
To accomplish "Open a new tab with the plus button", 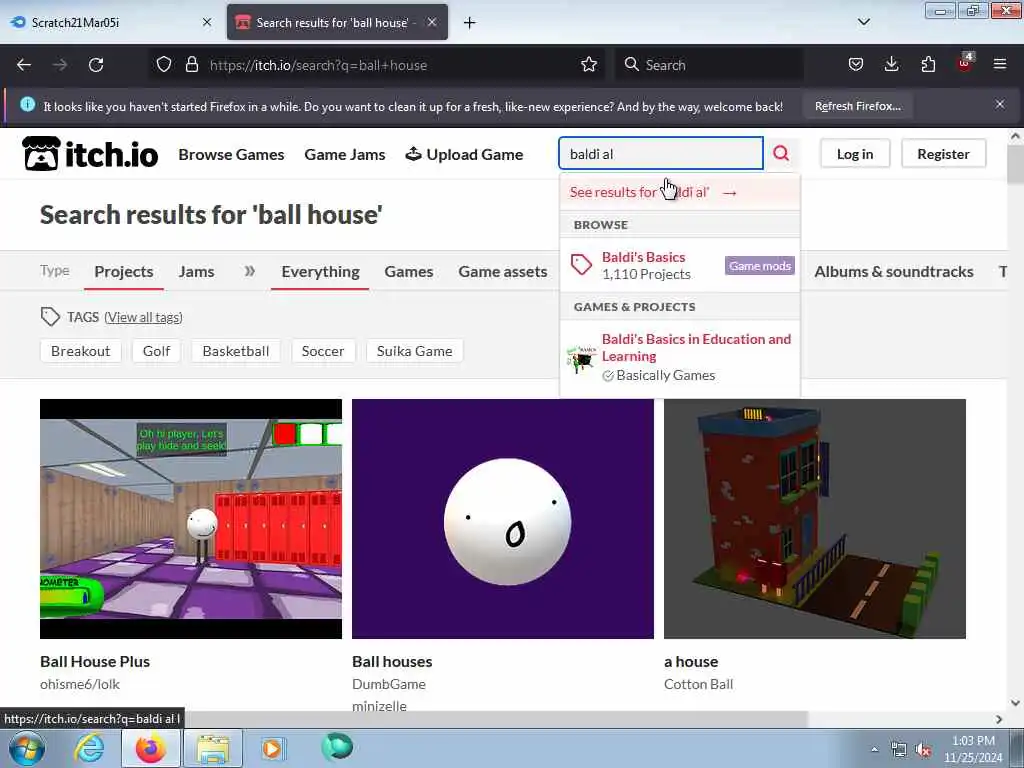I will click(x=469, y=23).
